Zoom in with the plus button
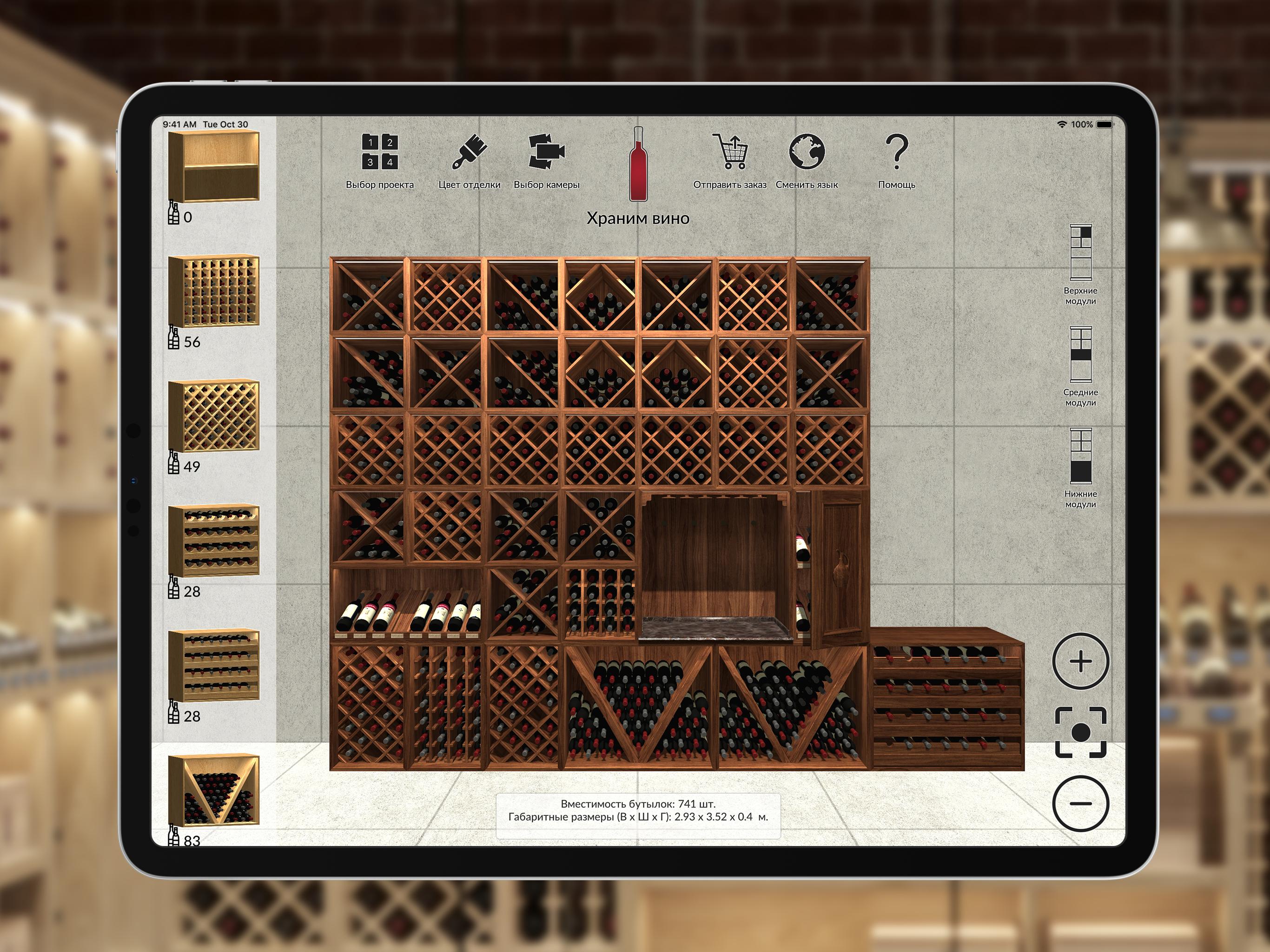Image resolution: width=1270 pixels, height=952 pixels. point(1080,661)
